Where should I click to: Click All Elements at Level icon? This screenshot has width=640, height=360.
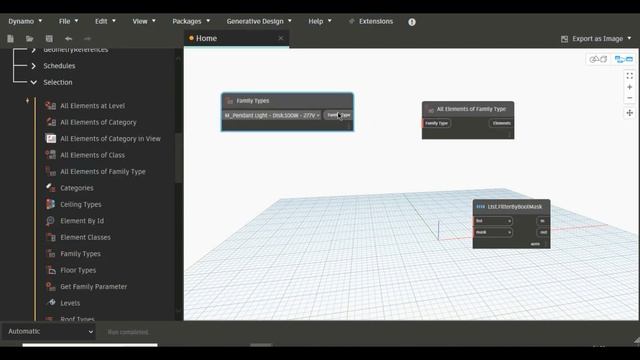coord(51,106)
